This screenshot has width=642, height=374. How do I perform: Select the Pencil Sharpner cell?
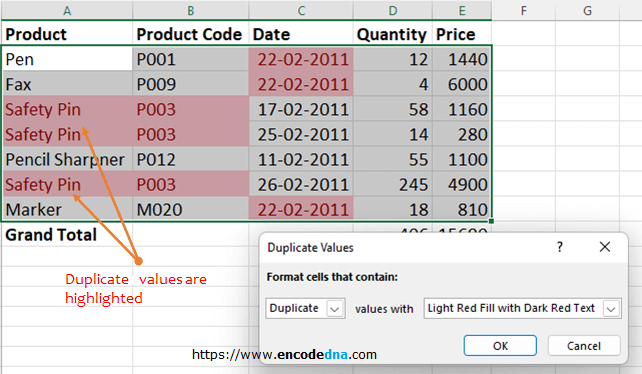point(67,159)
